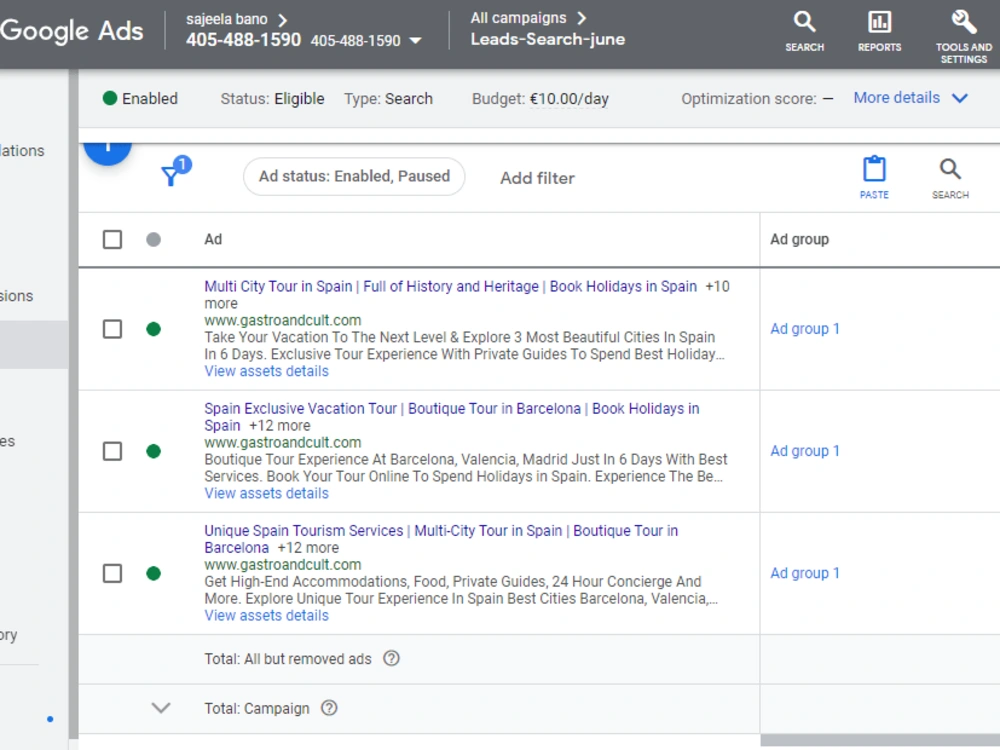The width and height of the screenshot is (1000, 750).
Task: View assets details for Spain Exclusive Vacation ad
Action: (267, 493)
